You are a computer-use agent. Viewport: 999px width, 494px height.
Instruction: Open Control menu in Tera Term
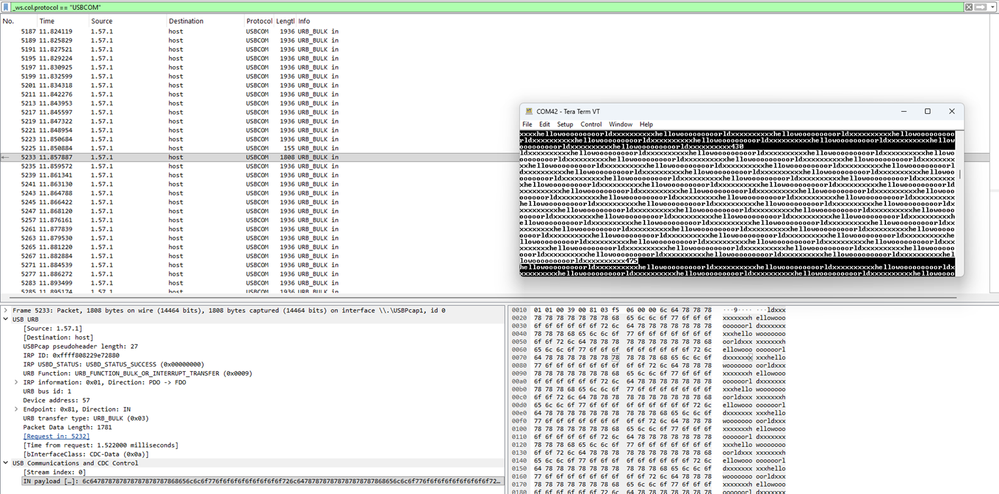point(591,124)
